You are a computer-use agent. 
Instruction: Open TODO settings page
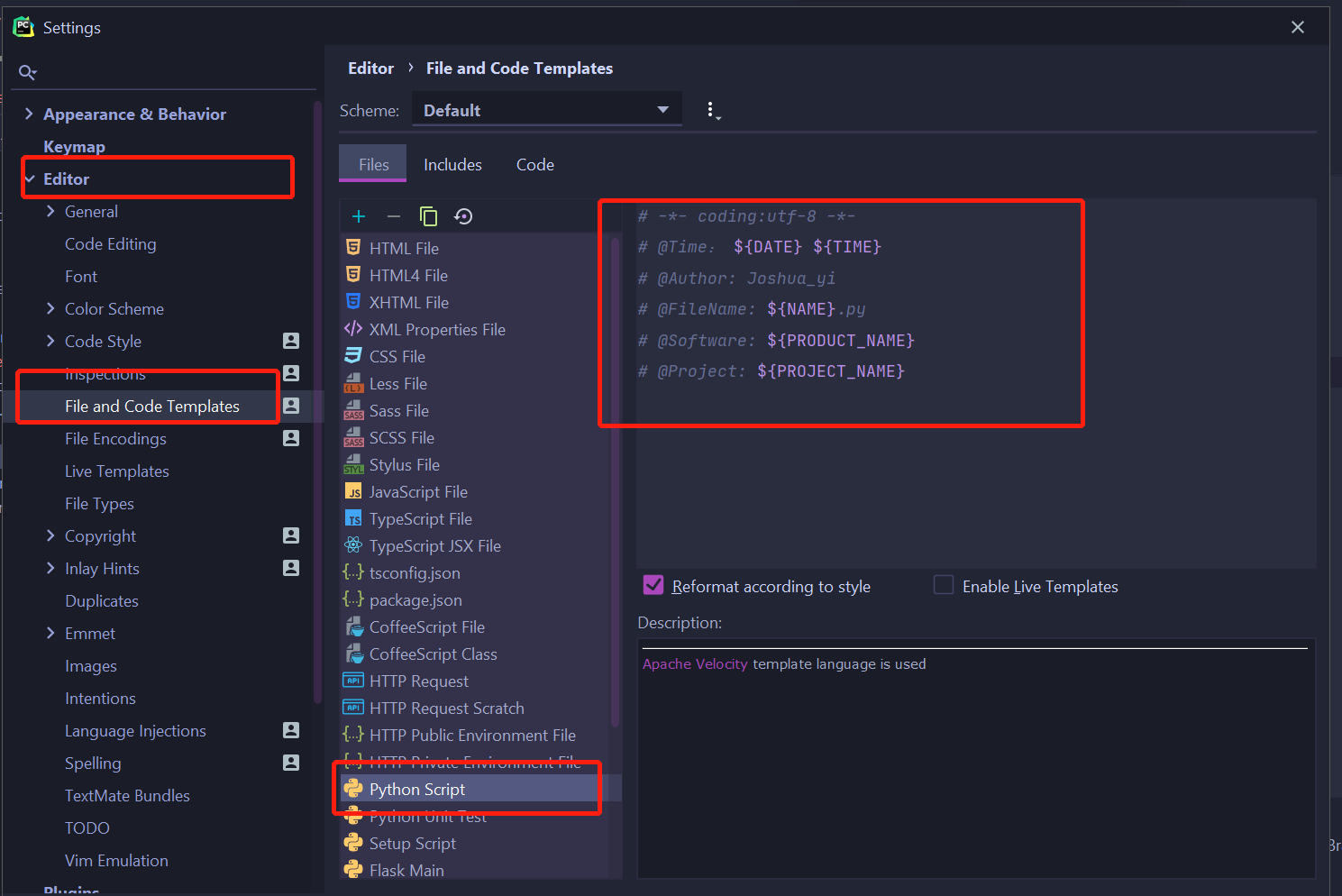click(87, 827)
